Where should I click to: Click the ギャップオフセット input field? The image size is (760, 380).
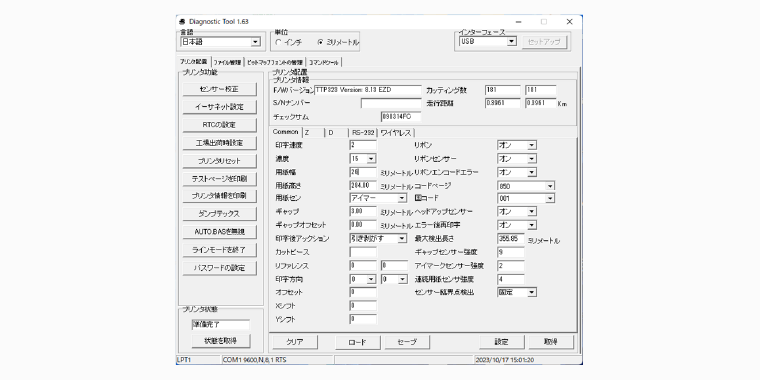[x=363, y=225]
